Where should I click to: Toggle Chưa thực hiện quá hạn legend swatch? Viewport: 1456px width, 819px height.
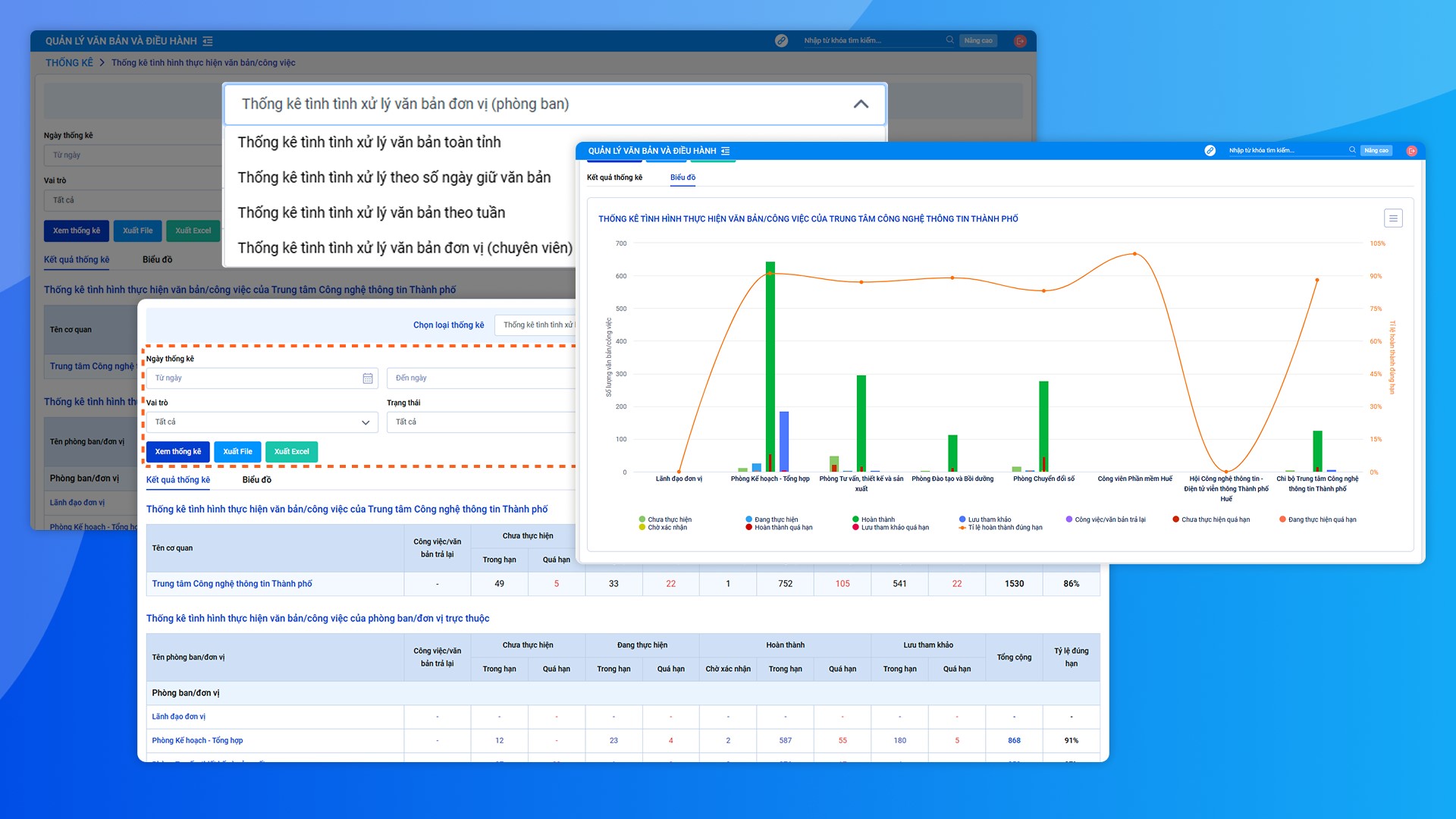pyautogui.click(x=1176, y=519)
